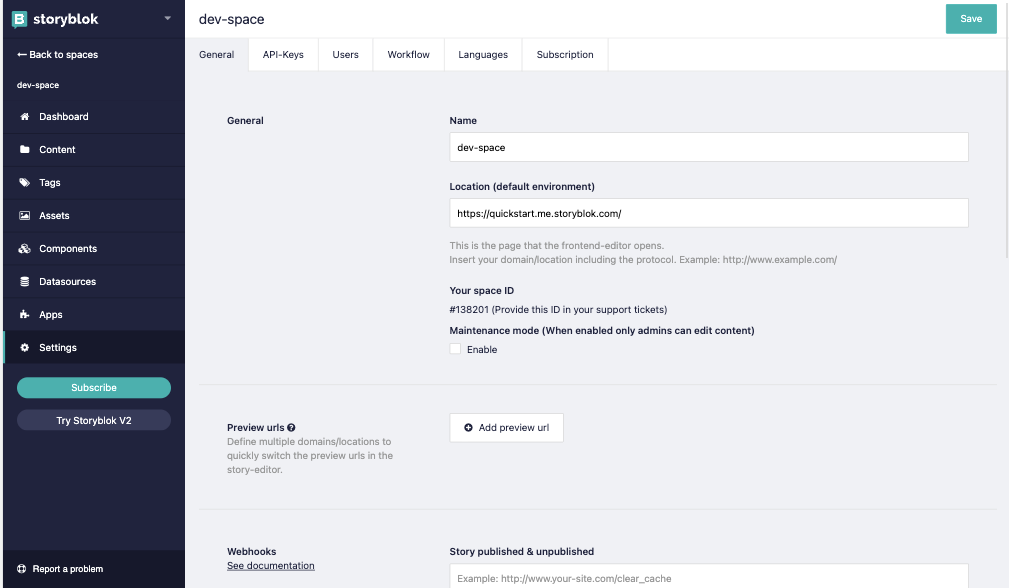Click the Add preview url button
1009x588 pixels.
pos(506,428)
